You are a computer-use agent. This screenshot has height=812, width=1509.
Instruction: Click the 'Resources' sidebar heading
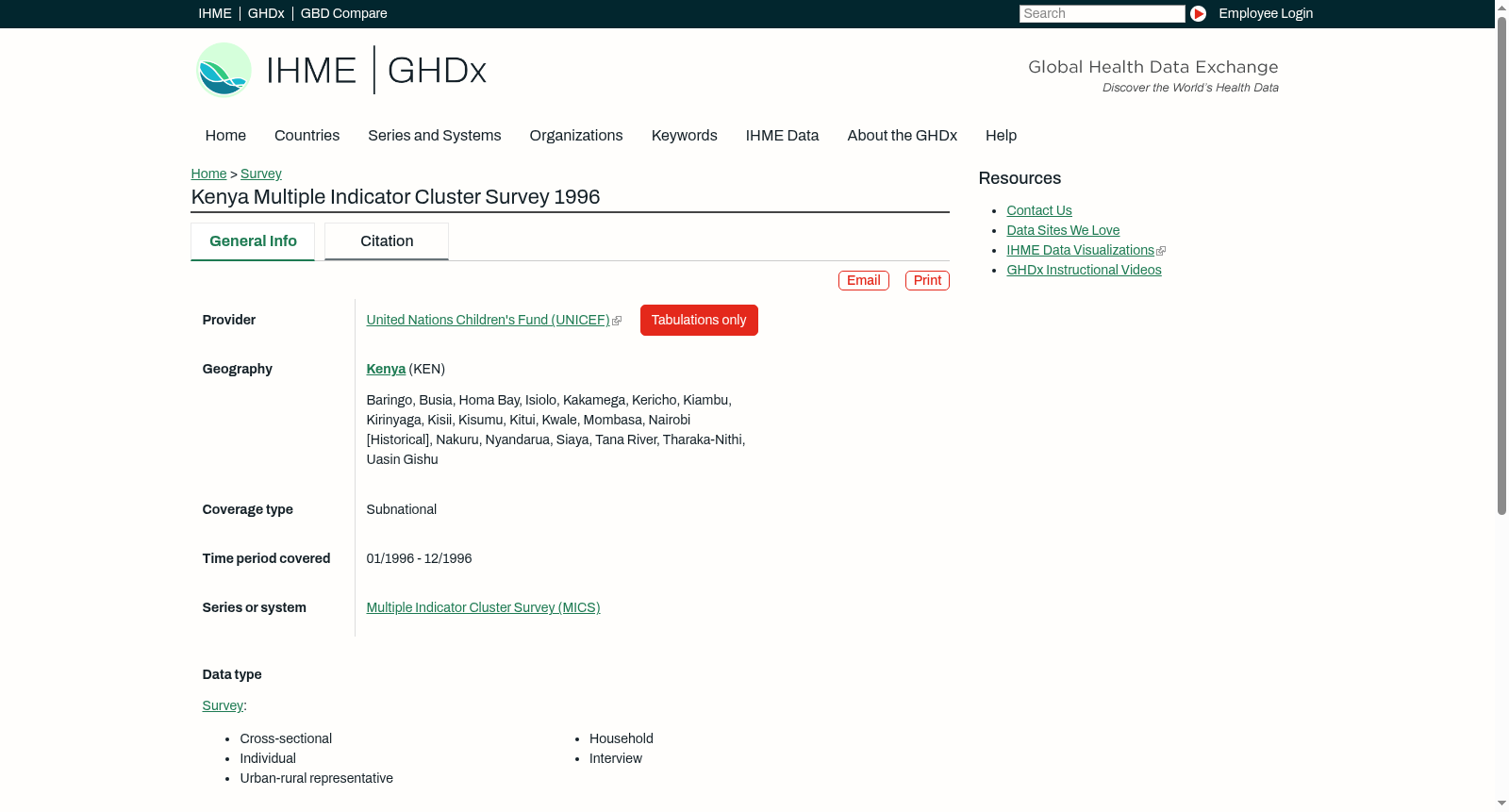pos(1020,178)
